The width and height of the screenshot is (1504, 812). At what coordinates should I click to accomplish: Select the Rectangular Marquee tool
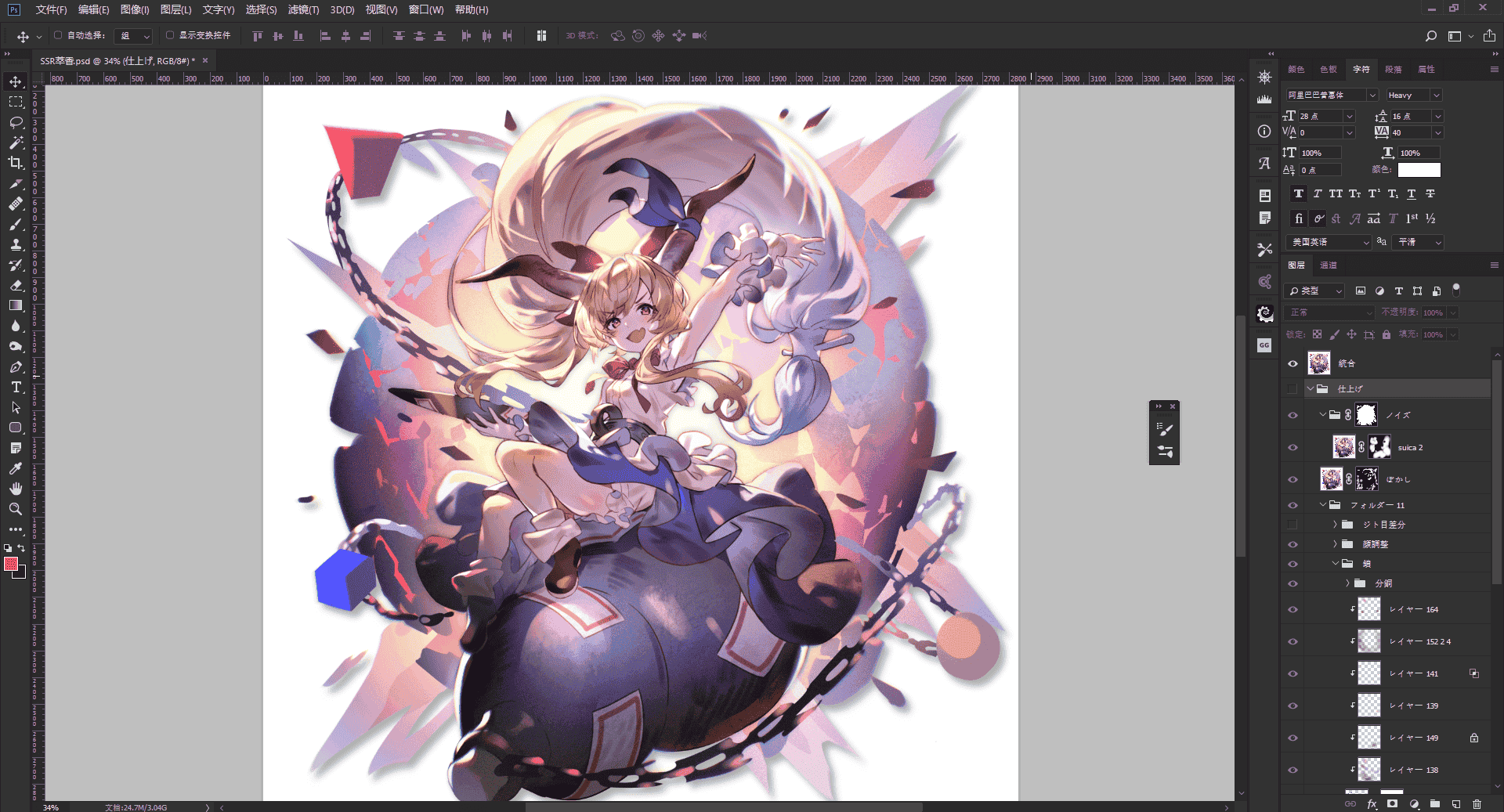point(16,102)
